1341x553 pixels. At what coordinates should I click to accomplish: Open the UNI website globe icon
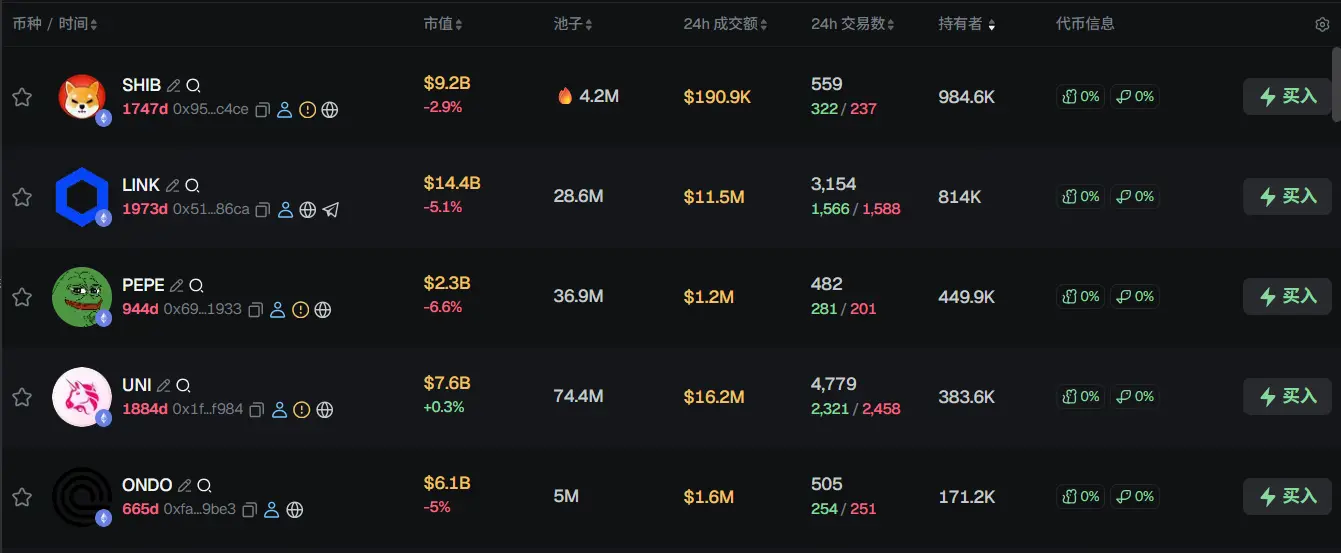[324, 410]
